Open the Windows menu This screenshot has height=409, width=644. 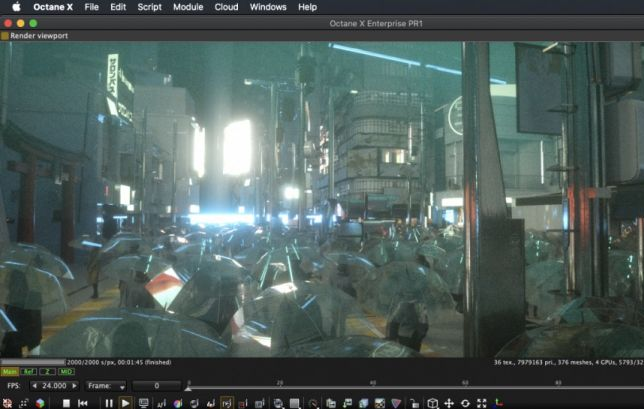point(268,7)
